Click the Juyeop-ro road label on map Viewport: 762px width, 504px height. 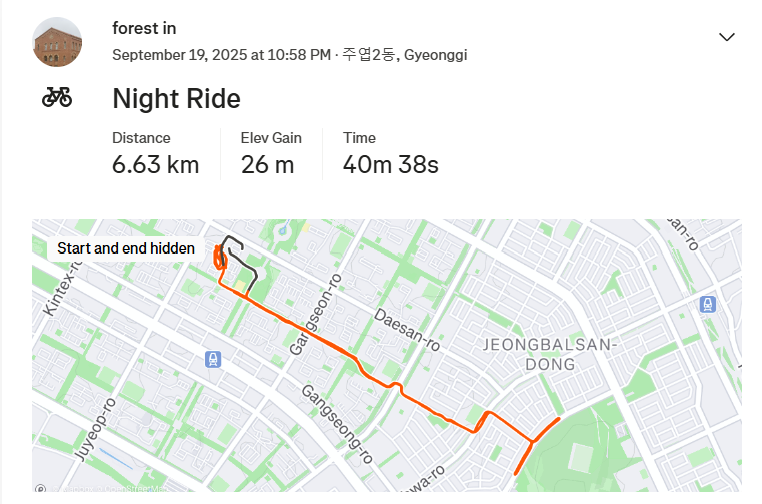pyautogui.click(x=96, y=430)
